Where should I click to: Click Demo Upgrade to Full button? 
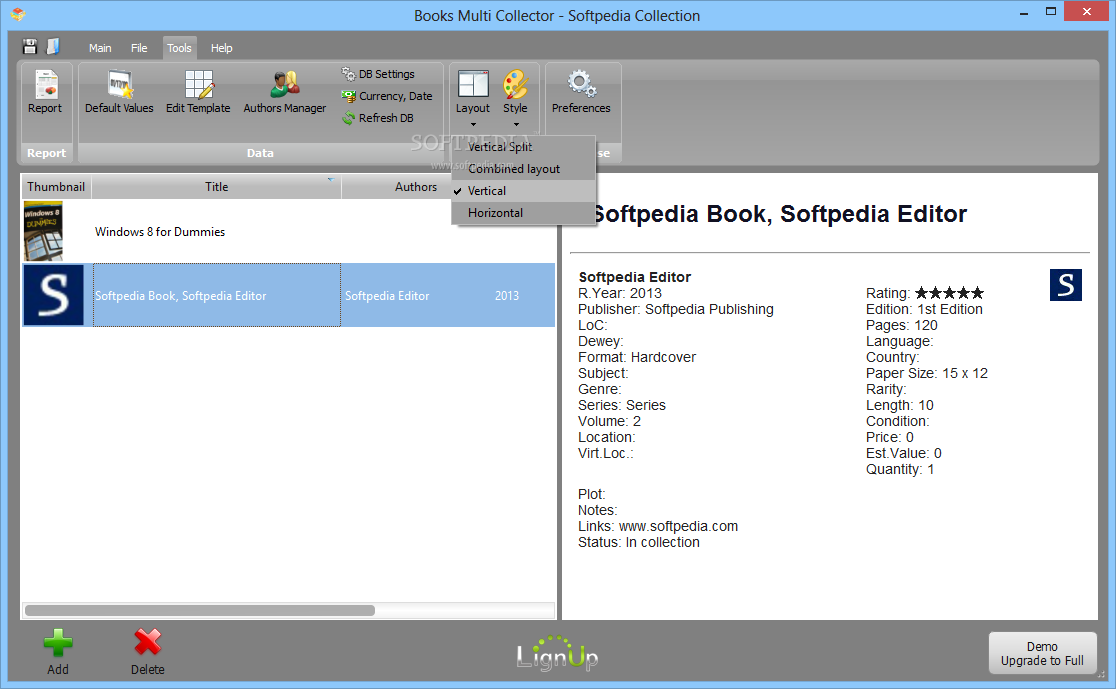(1042, 653)
